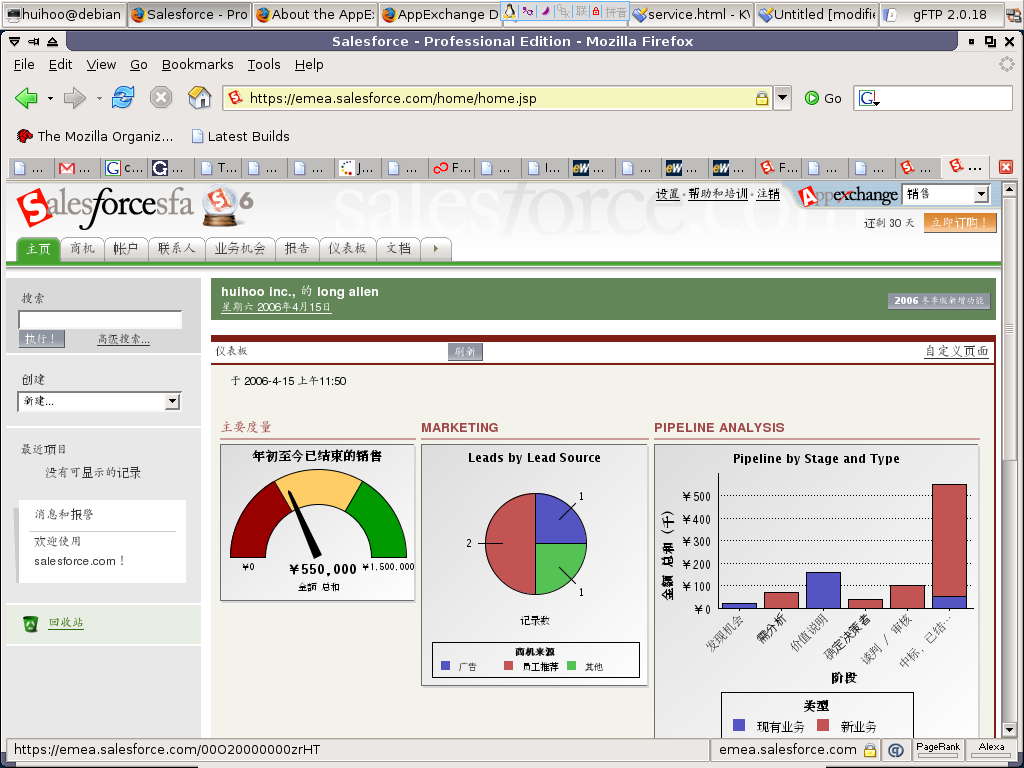
Task: Click the Alexa indicator in status bar
Action: pos(991,749)
